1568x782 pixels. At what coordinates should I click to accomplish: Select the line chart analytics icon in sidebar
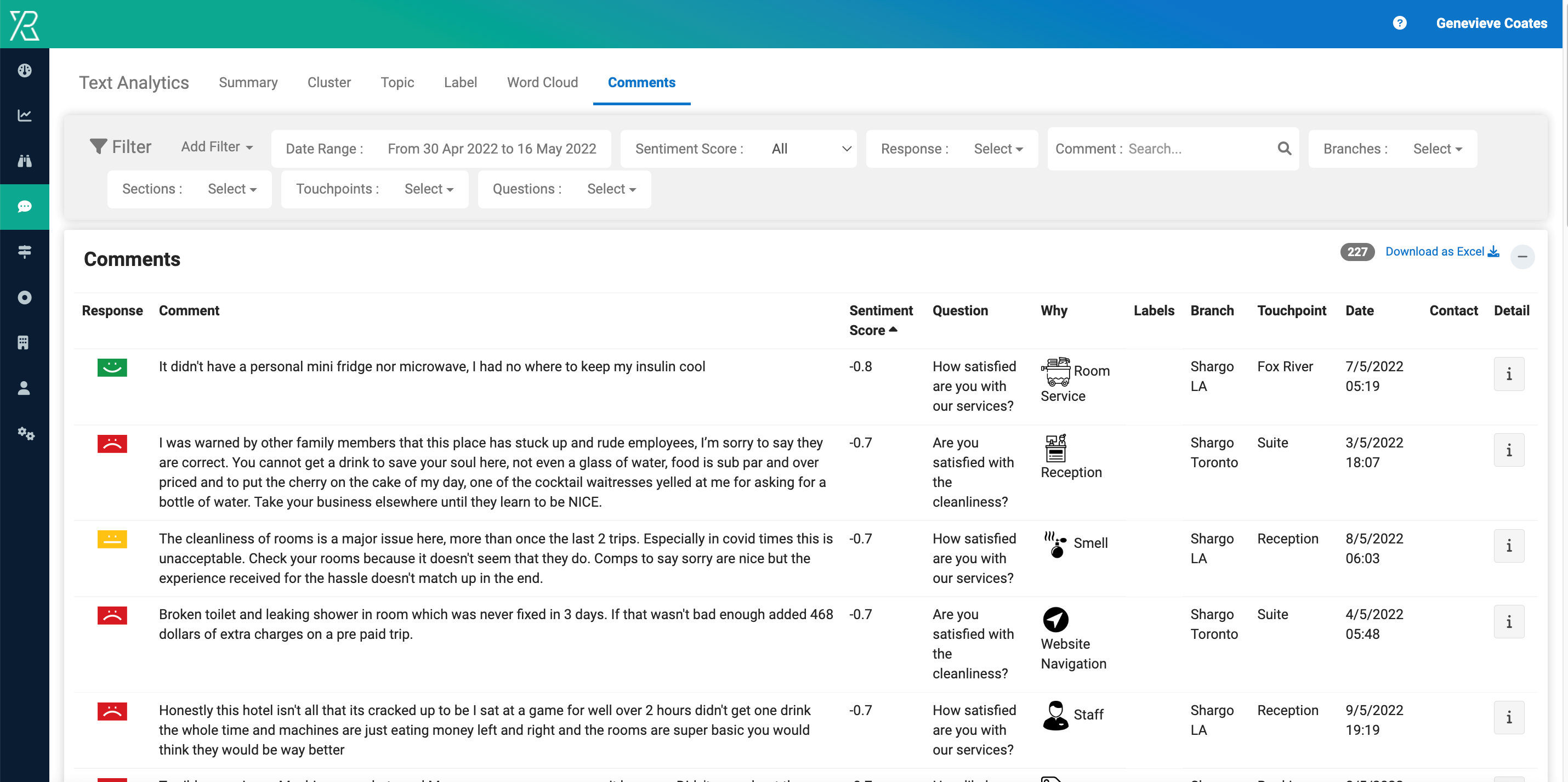click(24, 115)
